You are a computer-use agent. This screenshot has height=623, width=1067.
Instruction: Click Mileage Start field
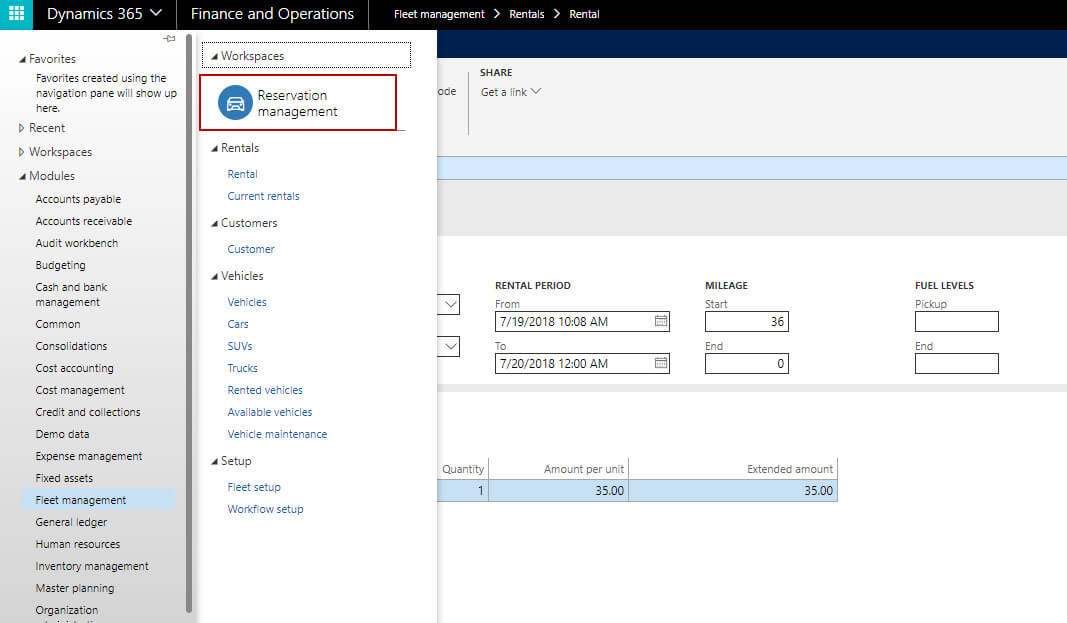[746, 321]
